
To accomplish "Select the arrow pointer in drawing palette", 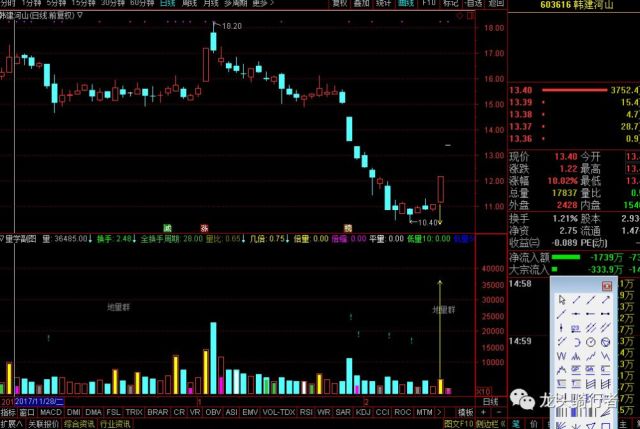I will (x=562, y=300).
